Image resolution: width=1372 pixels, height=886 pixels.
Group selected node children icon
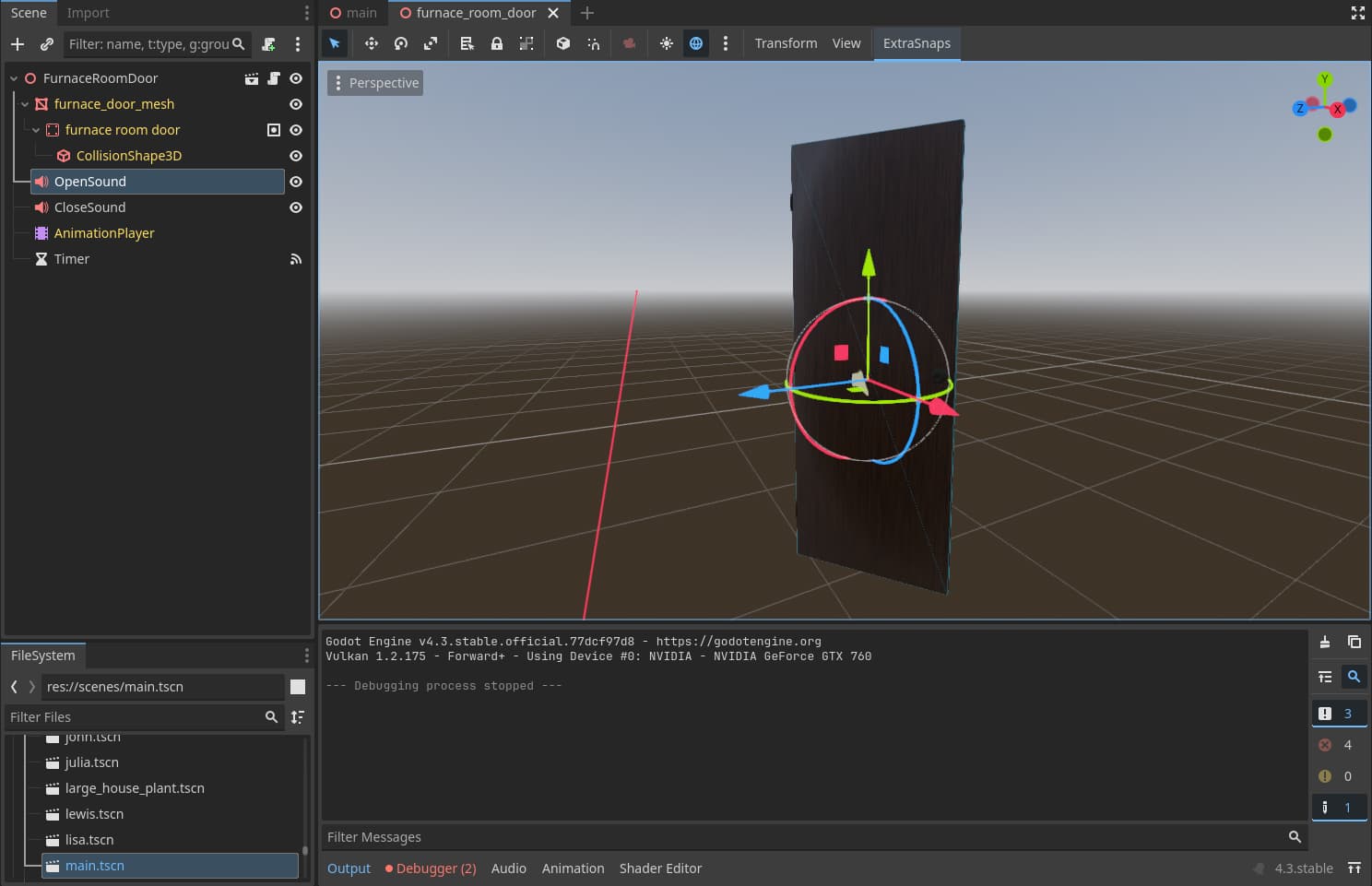(x=526, y=43)
